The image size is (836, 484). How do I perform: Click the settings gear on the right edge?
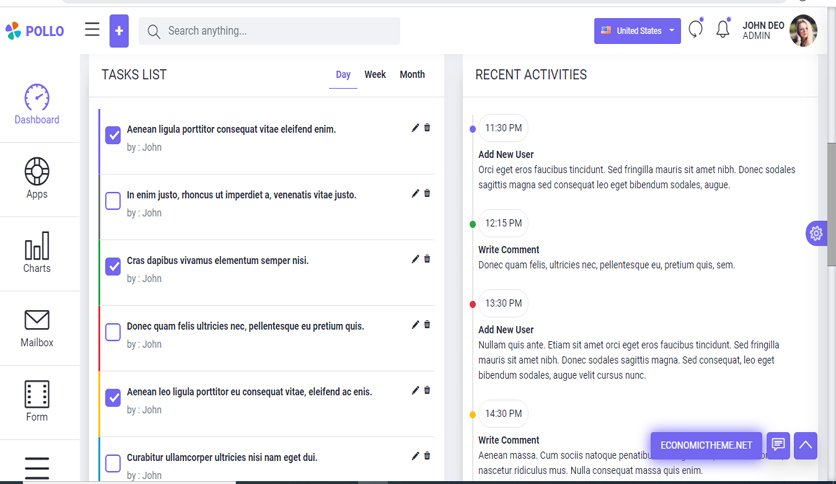[816, 233]
